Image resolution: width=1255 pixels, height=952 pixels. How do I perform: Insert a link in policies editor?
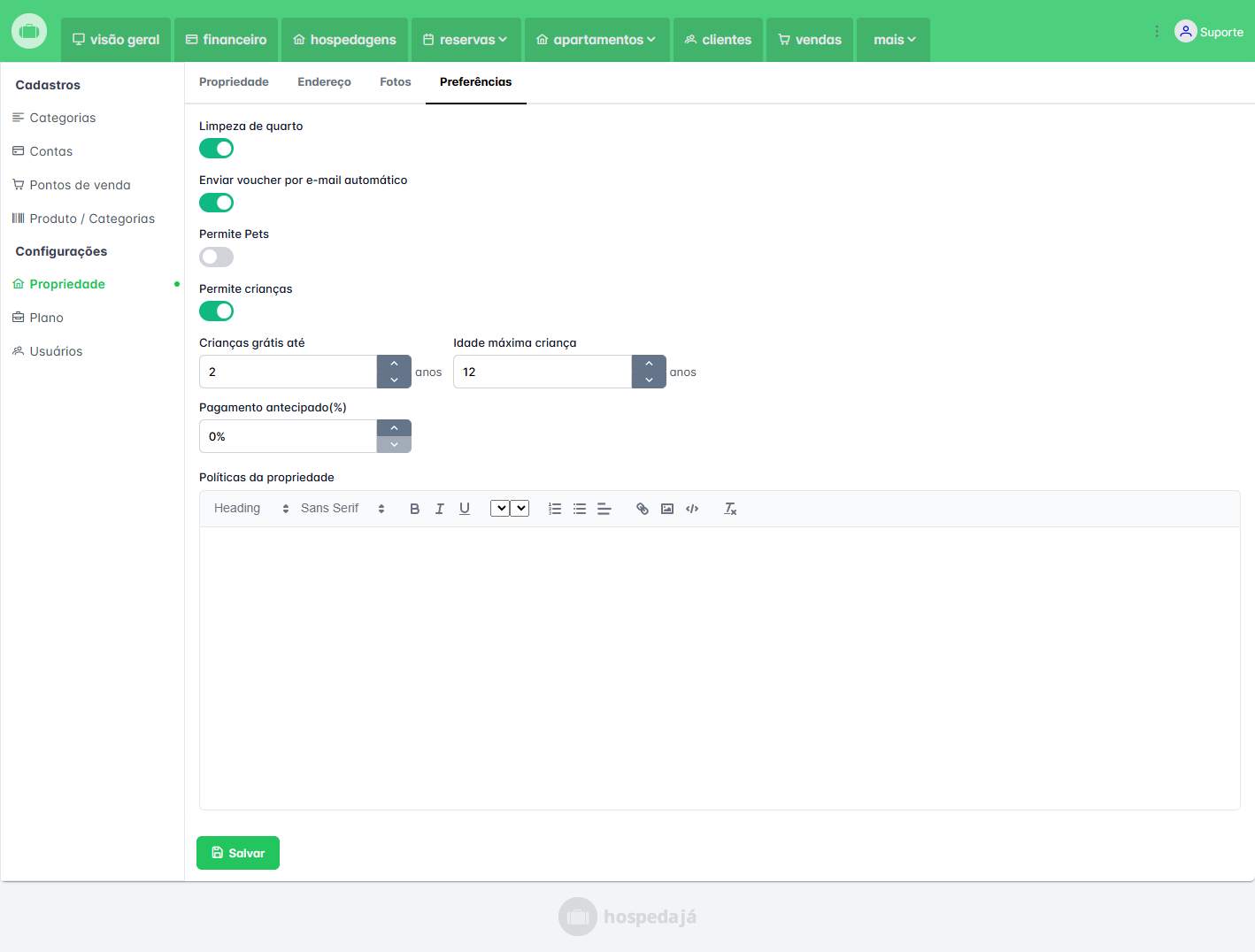[x=643, y=509]
